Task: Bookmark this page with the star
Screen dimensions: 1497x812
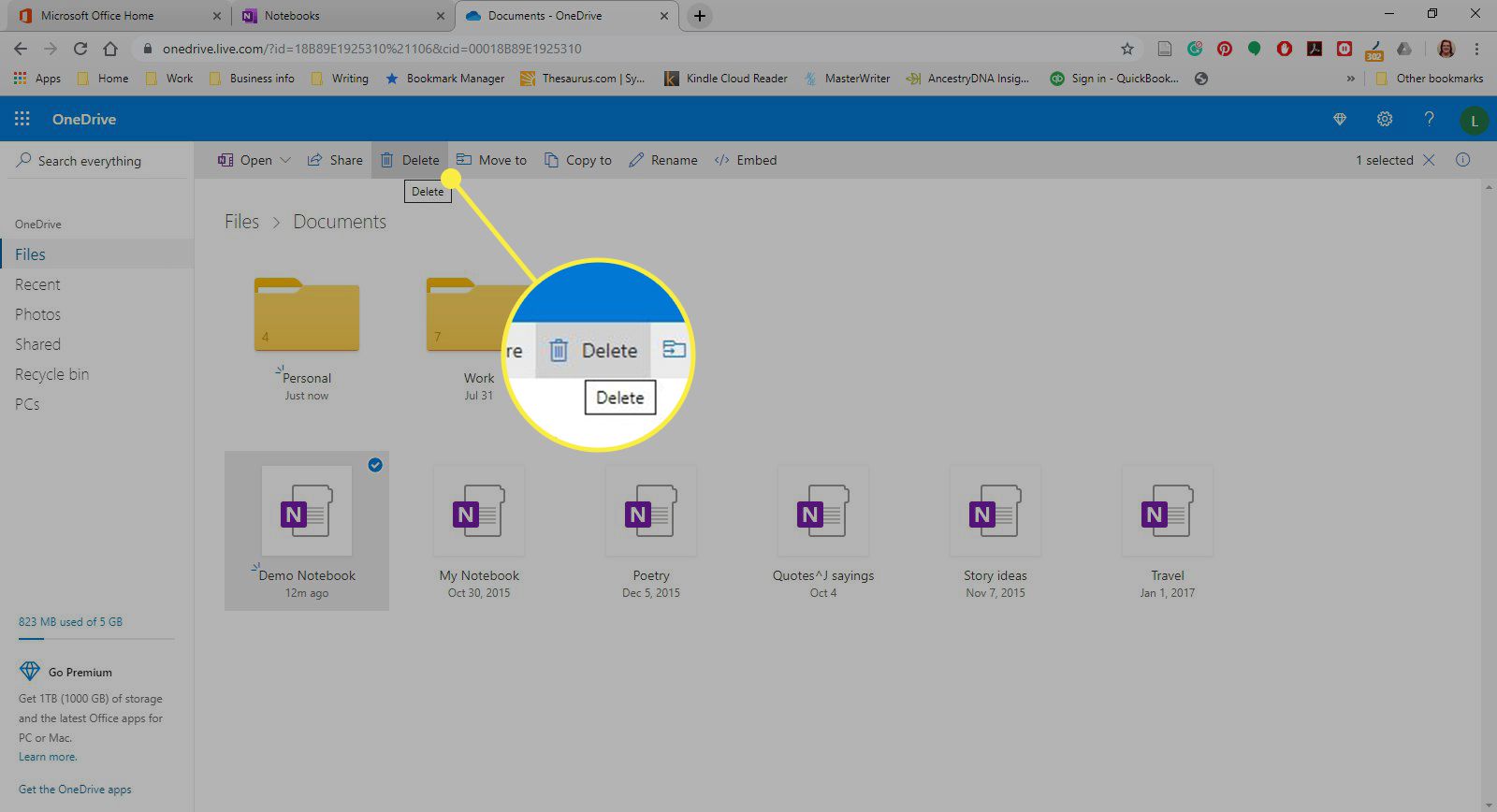Action: pyautogui.click(x=1127, y=49)
